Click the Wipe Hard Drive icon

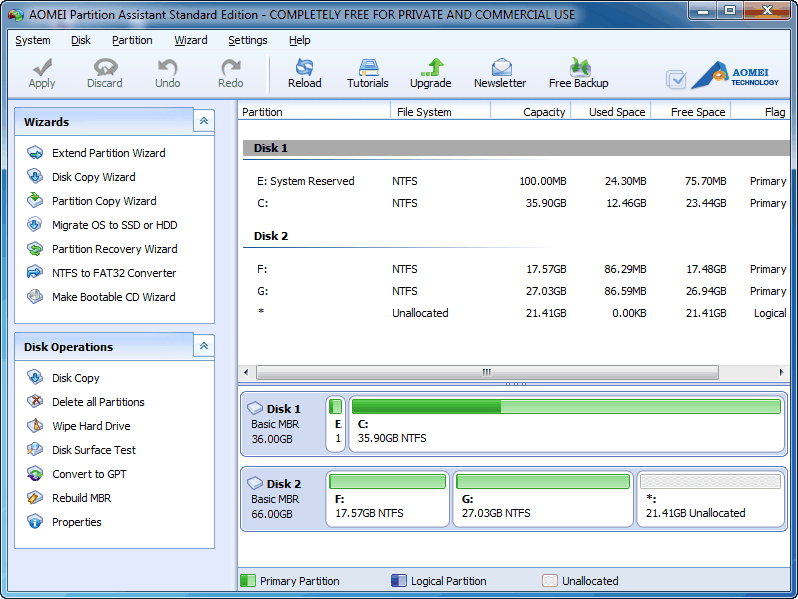35,425
